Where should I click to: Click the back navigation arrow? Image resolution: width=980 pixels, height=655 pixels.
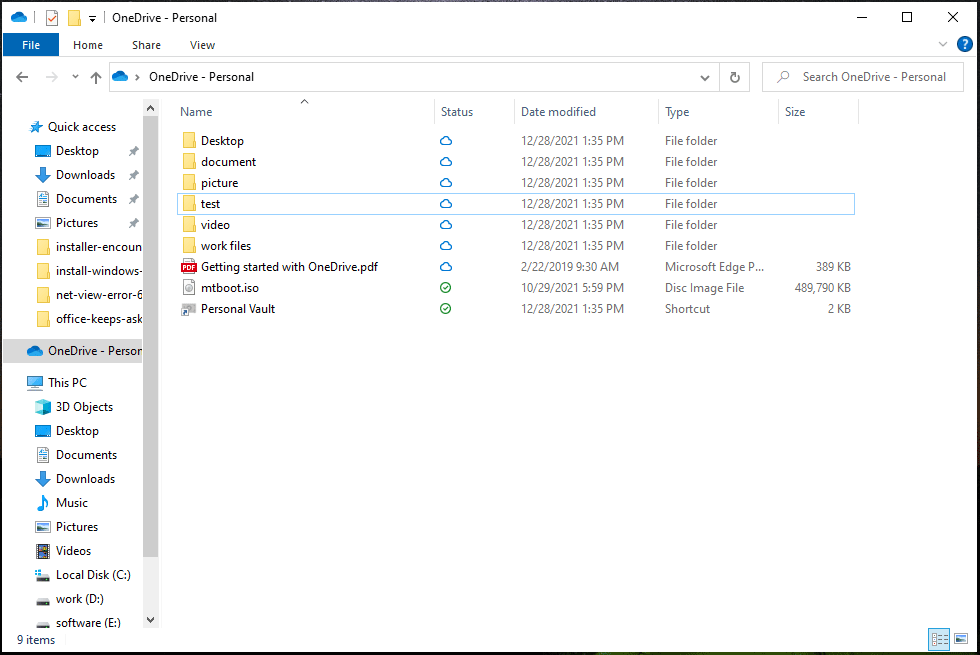coord(22,76)
